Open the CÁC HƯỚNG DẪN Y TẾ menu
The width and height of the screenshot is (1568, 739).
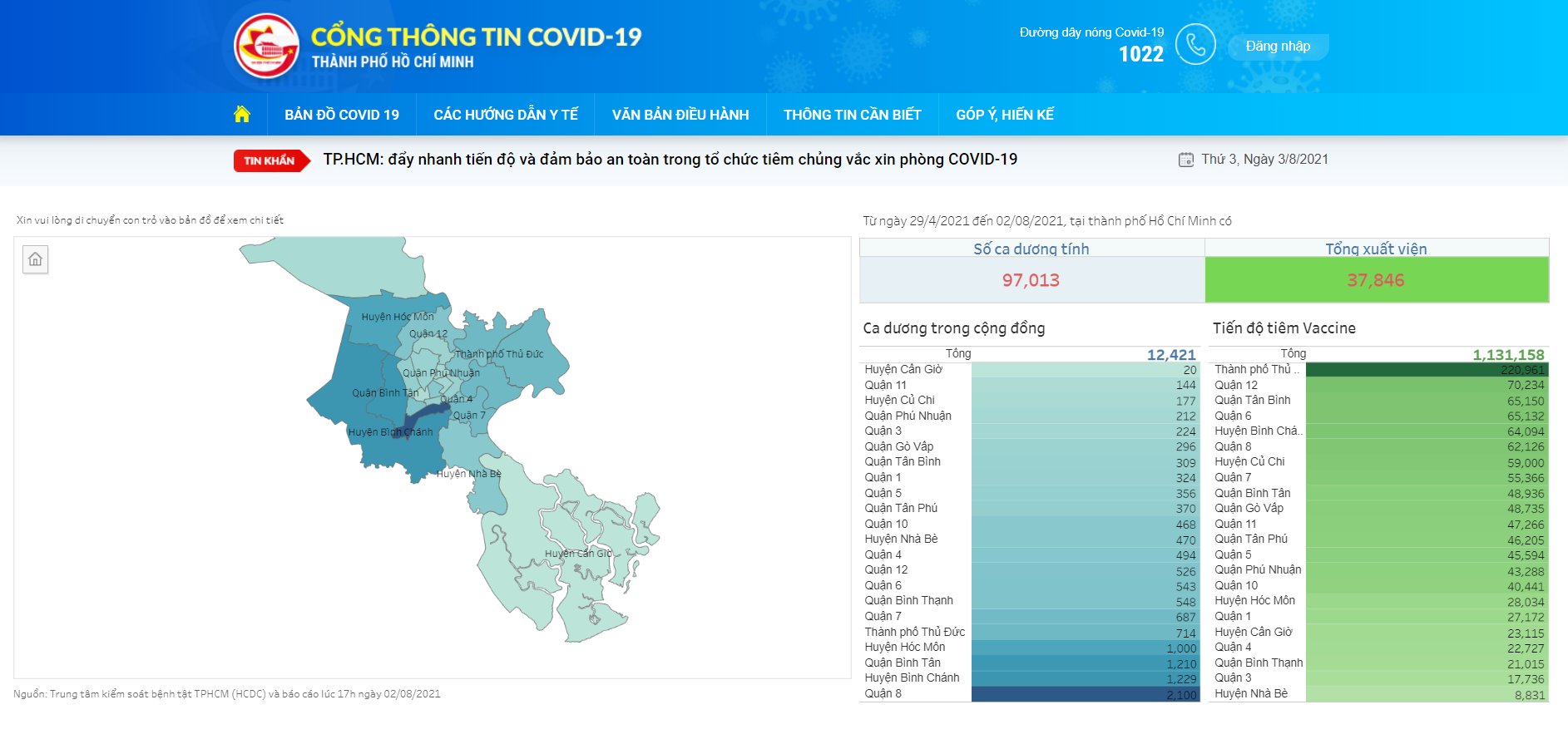point(506,115)
